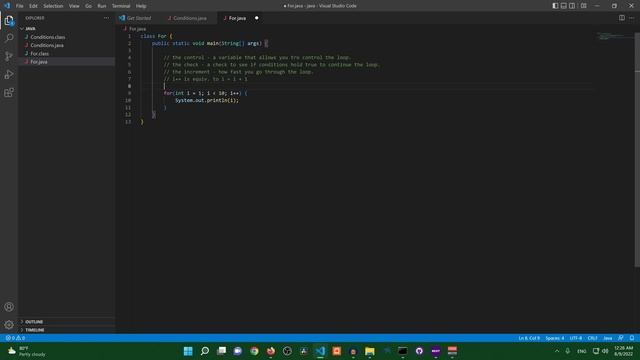Open the Windows Start menu
Screen dimensions: 640x360
click(x=188, y=351)
